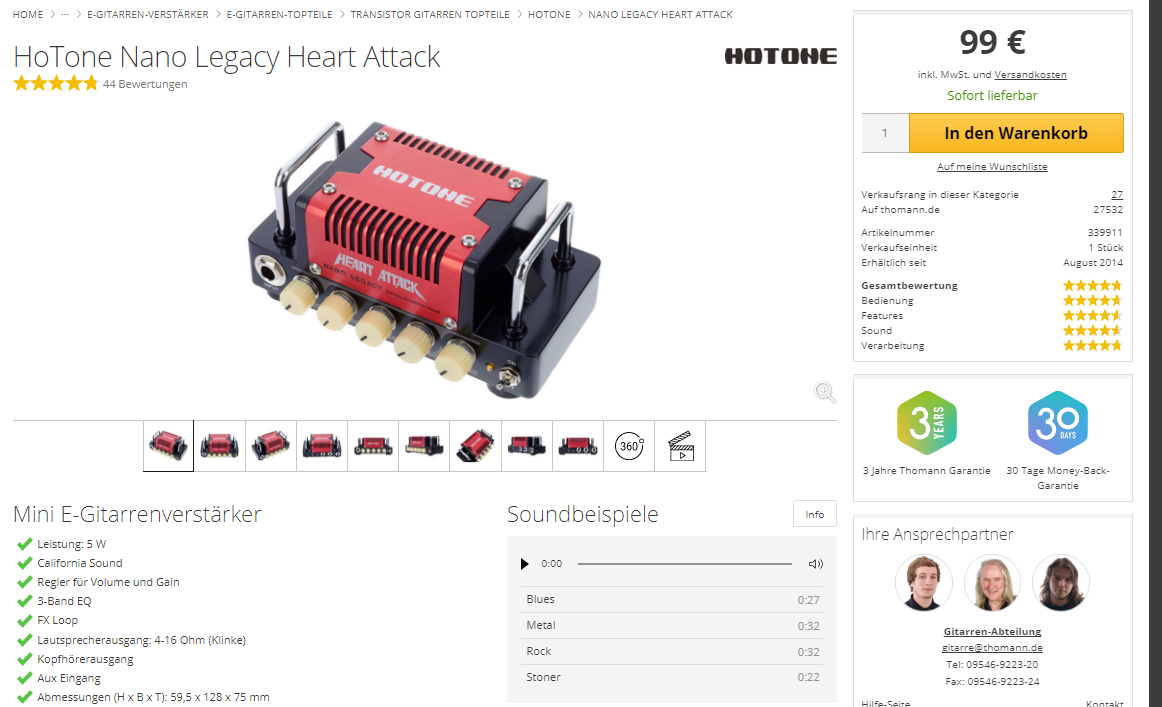Edit the quantity input field

click(x=885, y=133)
